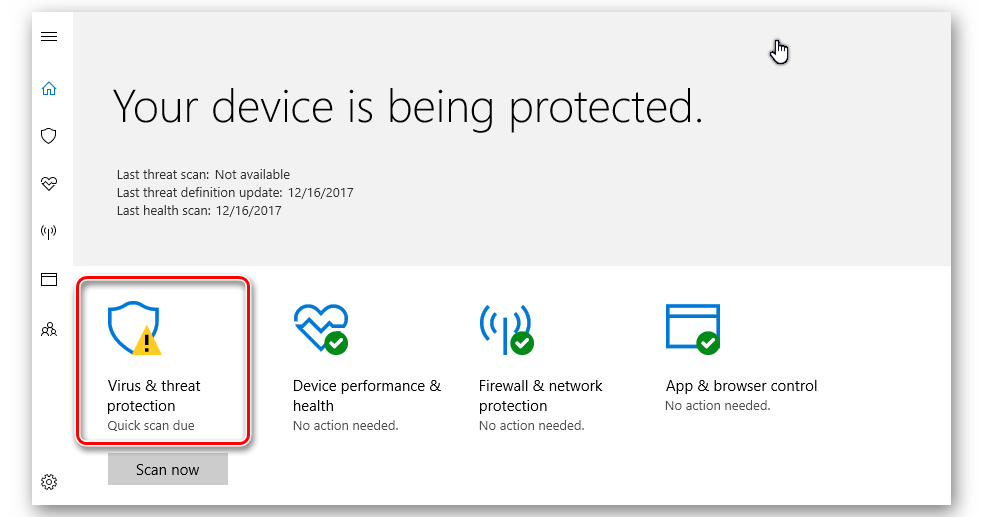Select the sidebar firewall antenna icon
This screenshot has height=517, width=983.
click(49, 232)
